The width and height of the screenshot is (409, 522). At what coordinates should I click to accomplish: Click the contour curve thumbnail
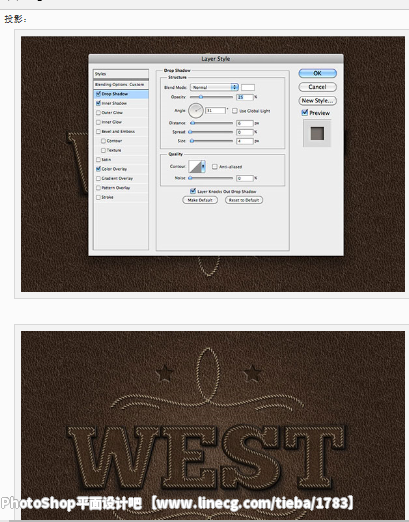click(x=195, y=166)
